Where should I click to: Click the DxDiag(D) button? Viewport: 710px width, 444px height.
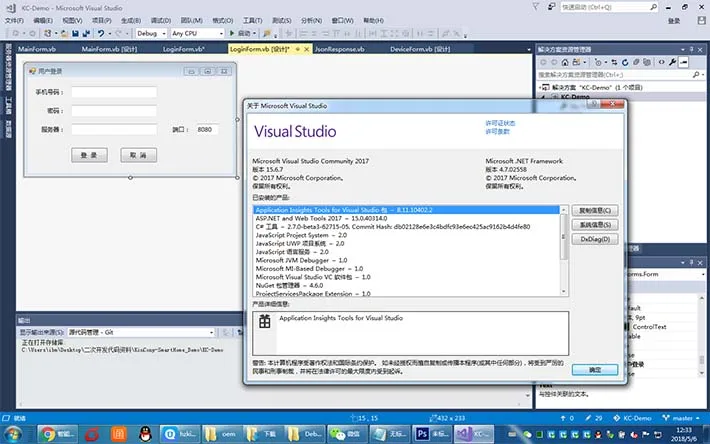[x=595, y=239]
